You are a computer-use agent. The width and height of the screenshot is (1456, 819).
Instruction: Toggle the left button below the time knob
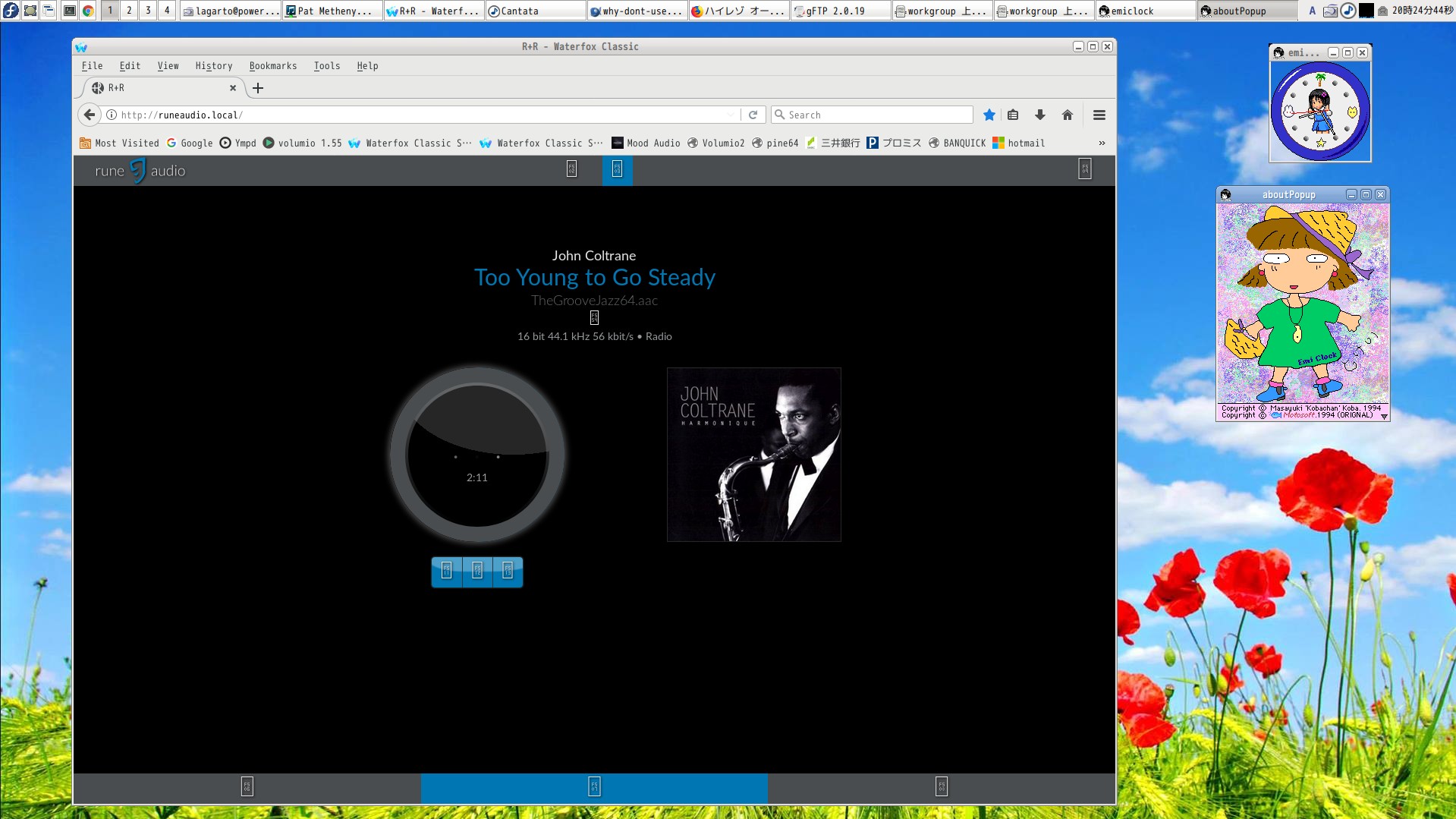tap(447, 571)
